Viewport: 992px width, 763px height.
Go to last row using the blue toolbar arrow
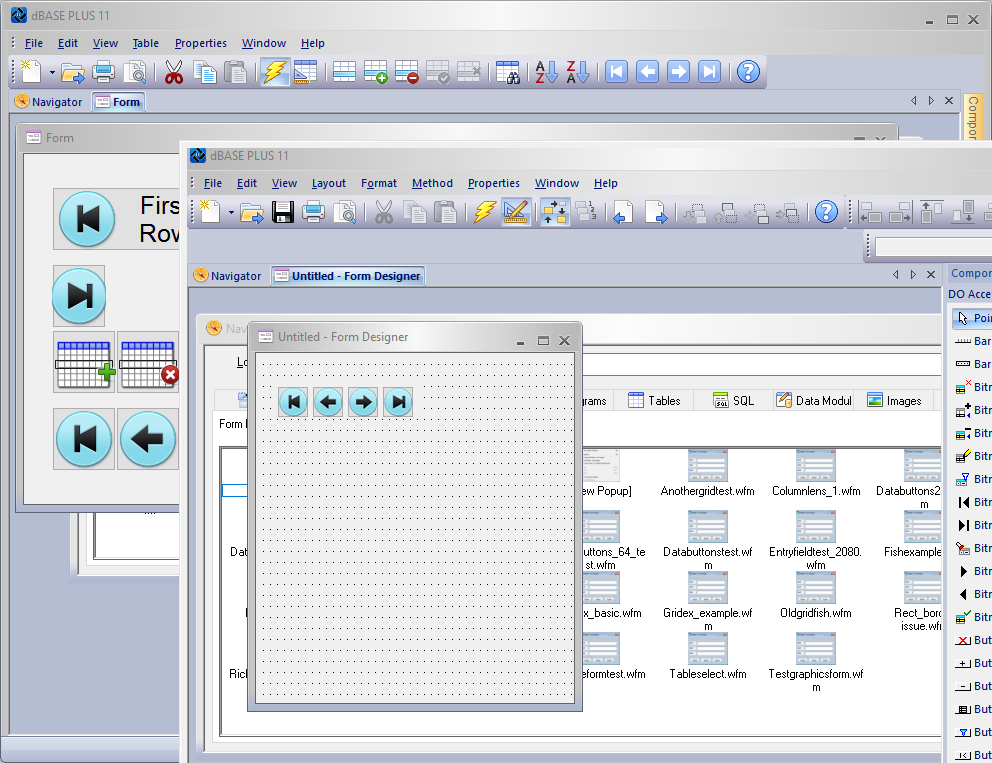coord(709,72)
